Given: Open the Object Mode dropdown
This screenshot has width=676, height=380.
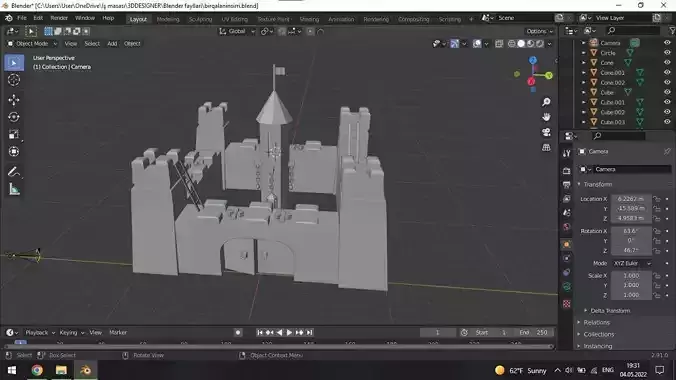Looking at the screenshot, I should click(32, 44).
